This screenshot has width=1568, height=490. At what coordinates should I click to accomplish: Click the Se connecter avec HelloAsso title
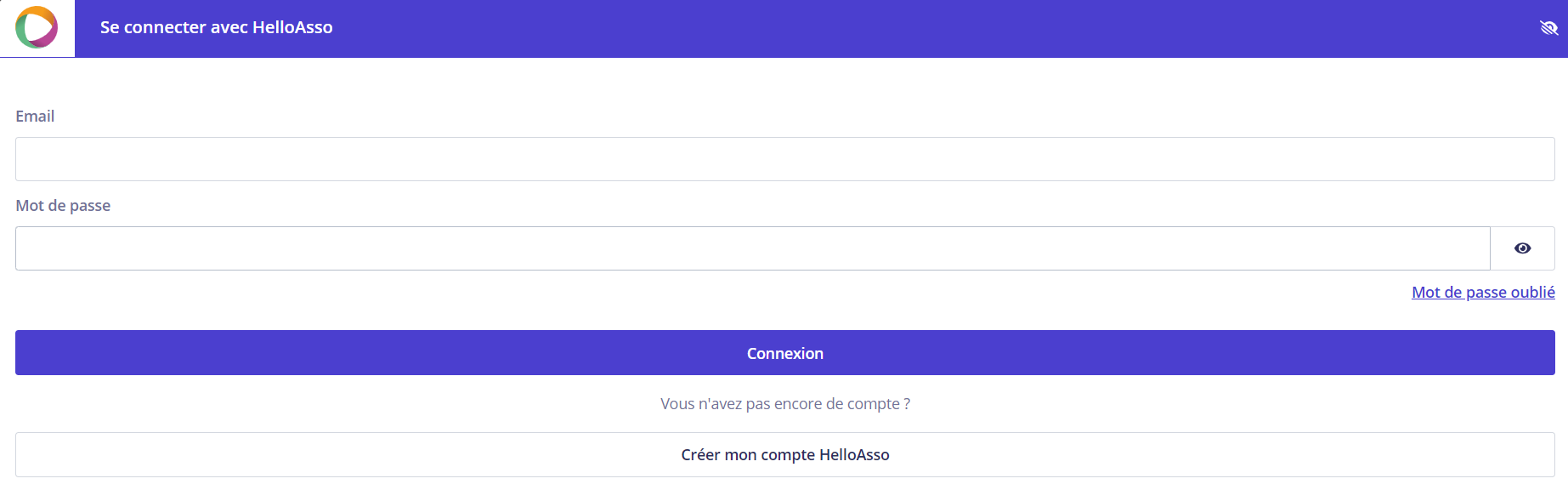216,27
